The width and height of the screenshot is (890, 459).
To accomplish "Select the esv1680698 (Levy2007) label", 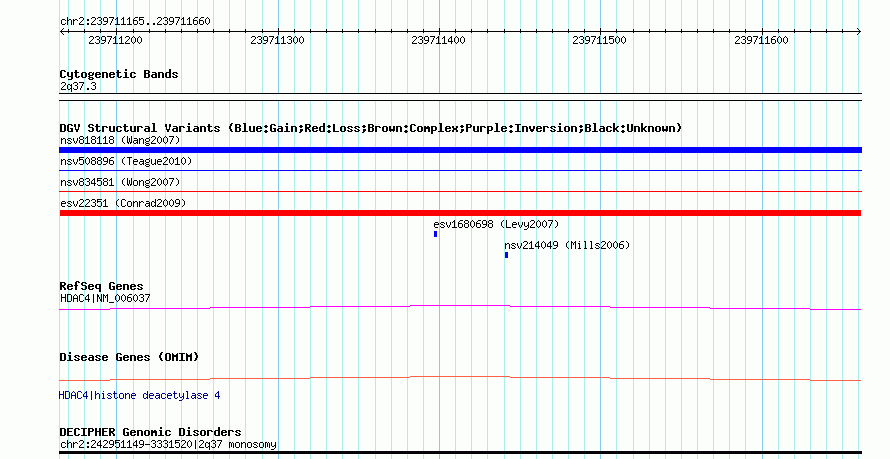I will [496, 224].
